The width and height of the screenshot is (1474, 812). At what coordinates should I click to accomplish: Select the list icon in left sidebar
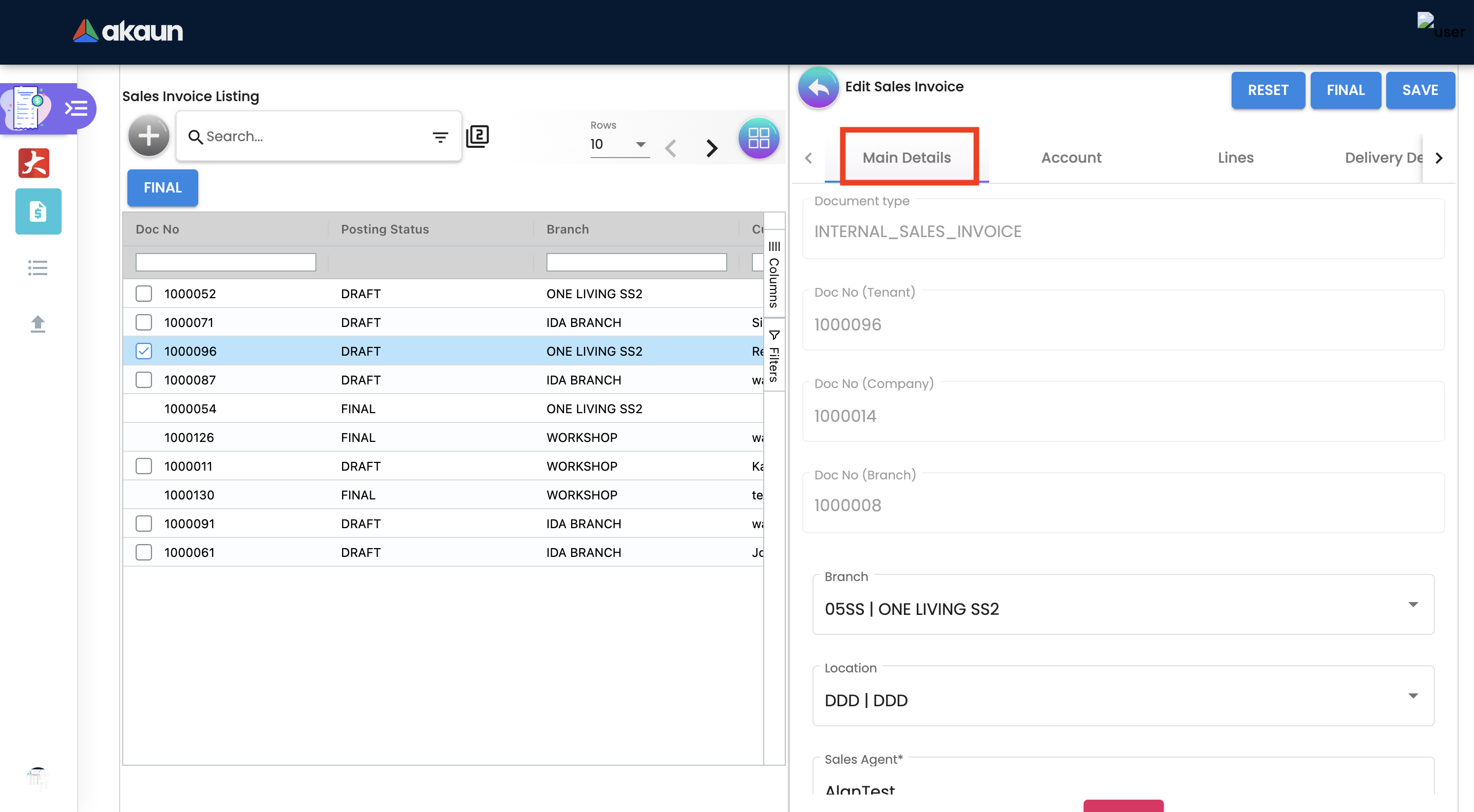coord(38,267)
